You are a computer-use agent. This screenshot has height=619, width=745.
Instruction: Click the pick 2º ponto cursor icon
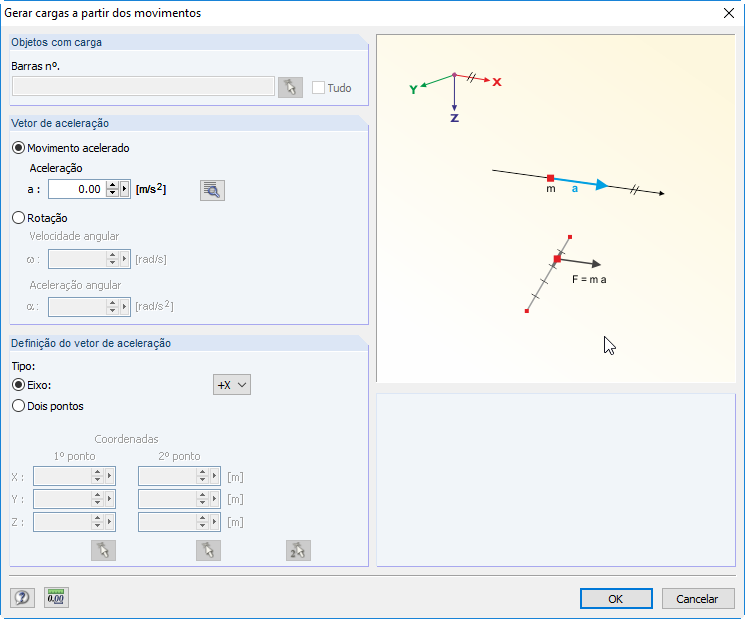point(208,551)
